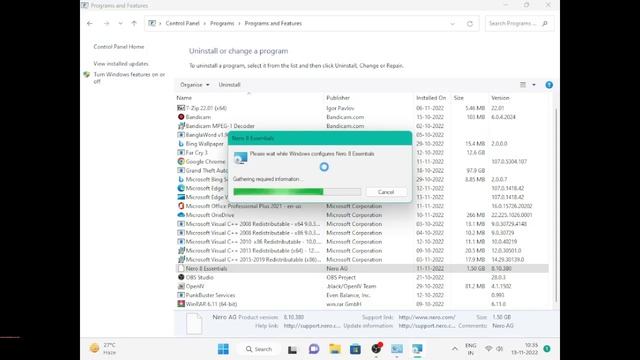Open File Explorer from taskbar
Viewport: 640px width, 360px height.
point(335,349)
